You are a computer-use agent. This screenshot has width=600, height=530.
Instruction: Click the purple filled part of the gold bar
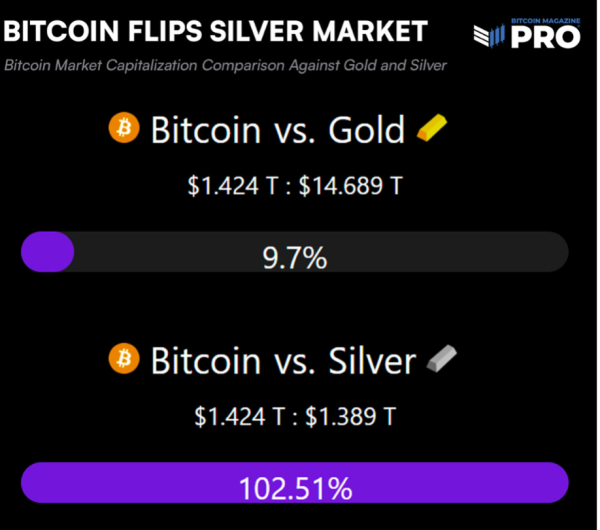tap(47, 252)
